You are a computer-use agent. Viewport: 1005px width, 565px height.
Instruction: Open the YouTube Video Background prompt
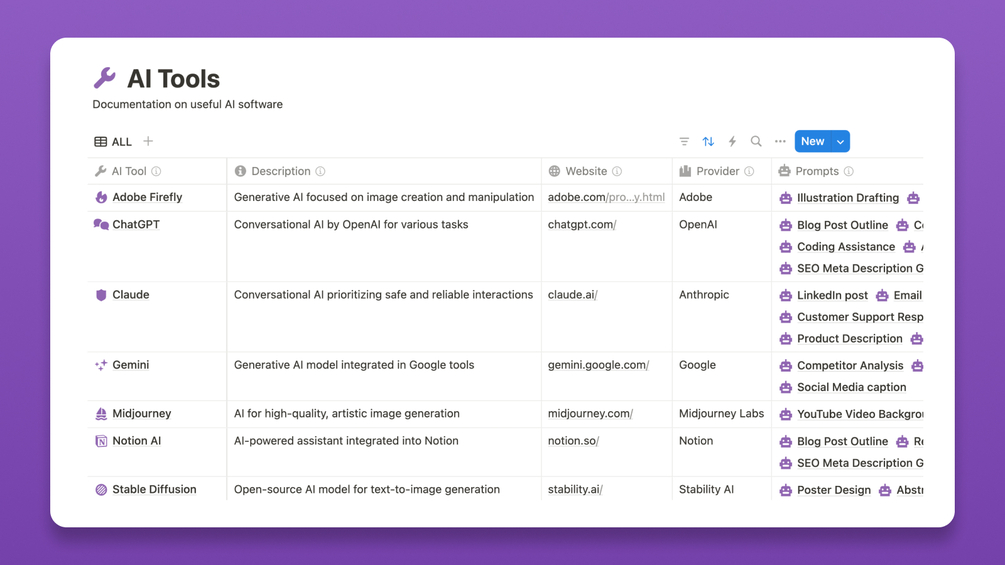pos(860,414)
